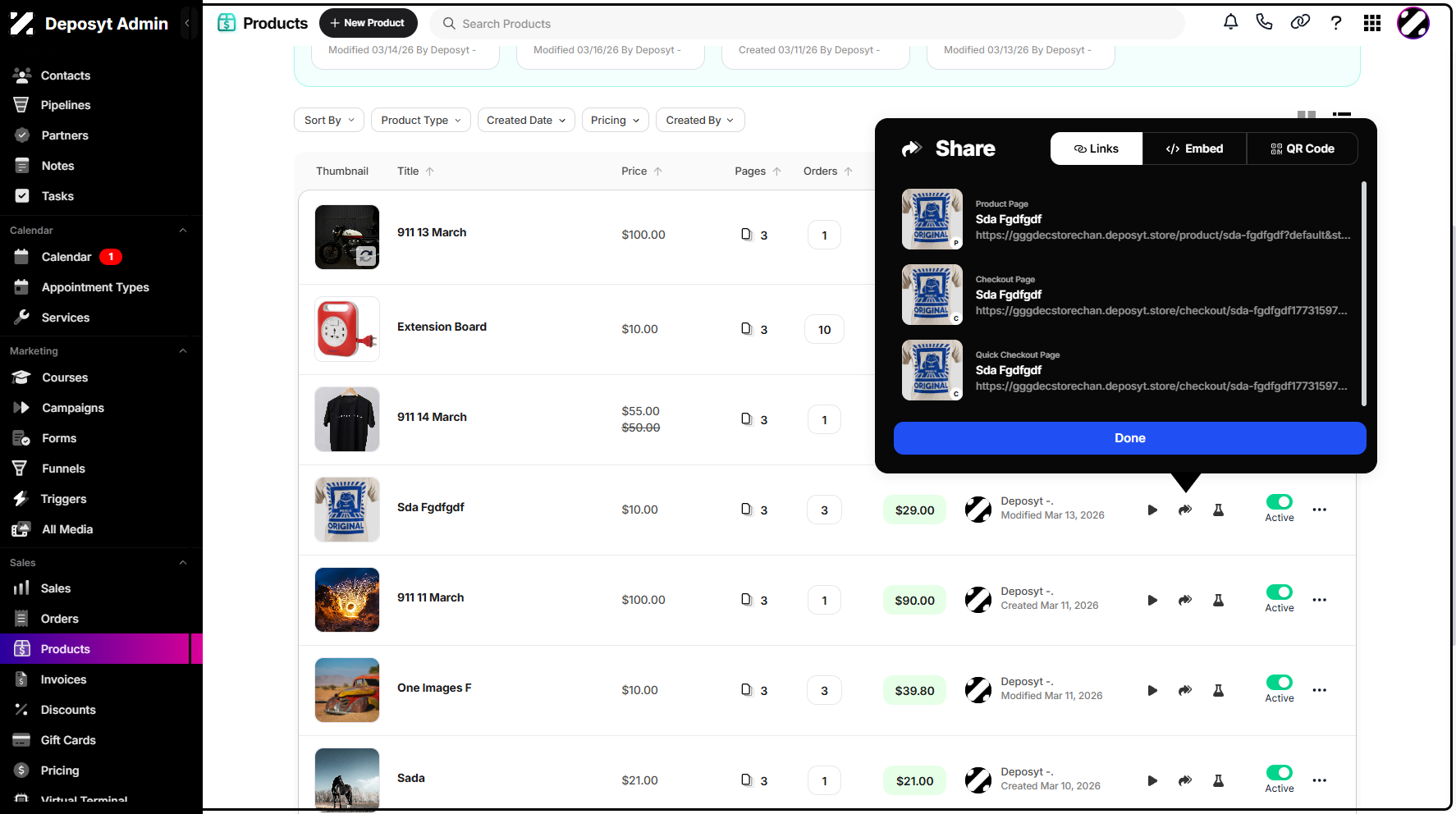
Task: Sort table by Price column
Action: 642,171
